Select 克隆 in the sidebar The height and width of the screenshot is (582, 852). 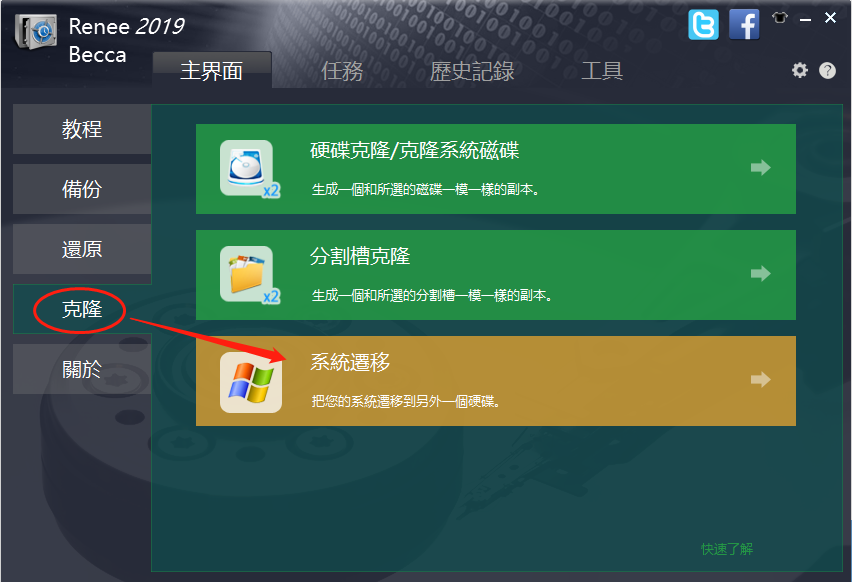pos(82,309)
